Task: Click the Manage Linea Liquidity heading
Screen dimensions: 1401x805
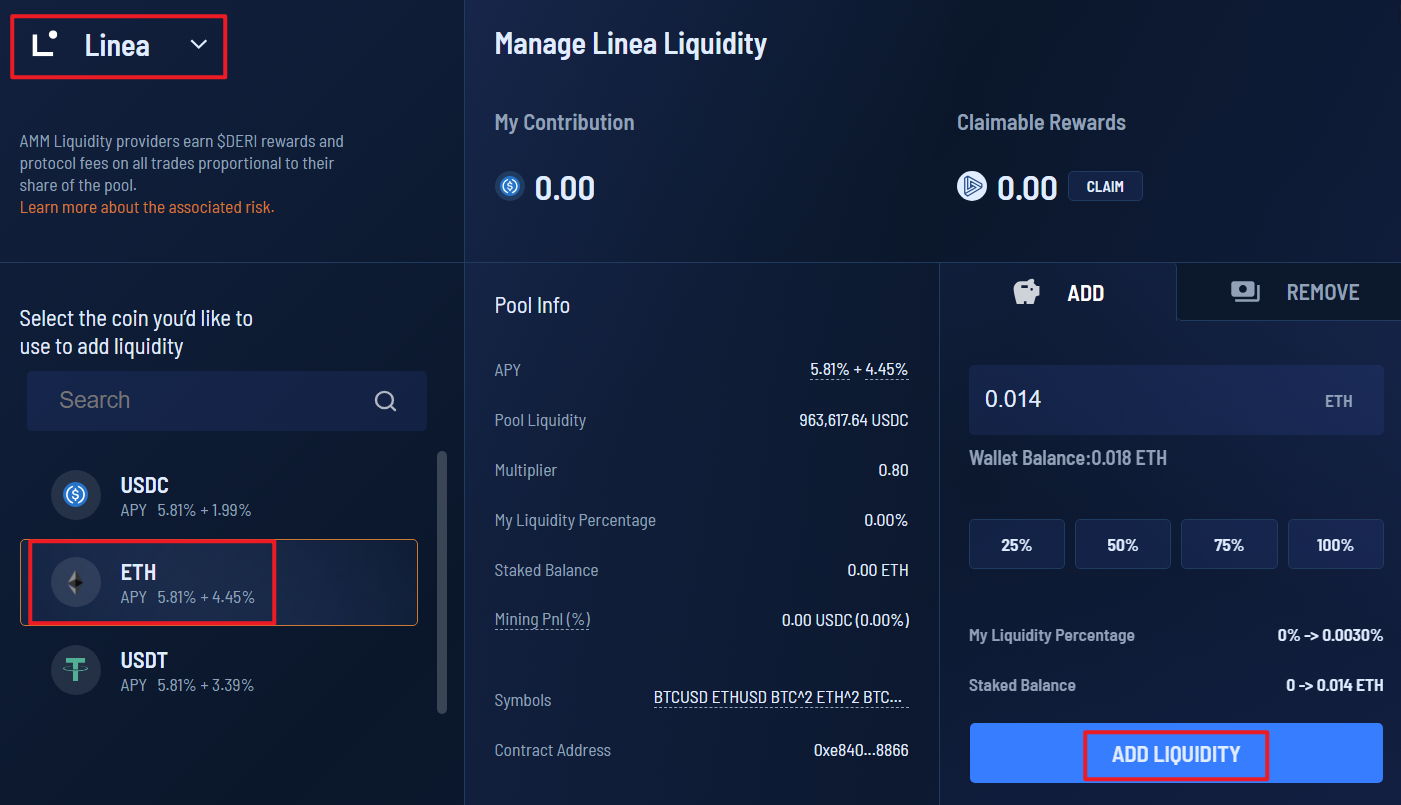Action: [x=631, y=44]
